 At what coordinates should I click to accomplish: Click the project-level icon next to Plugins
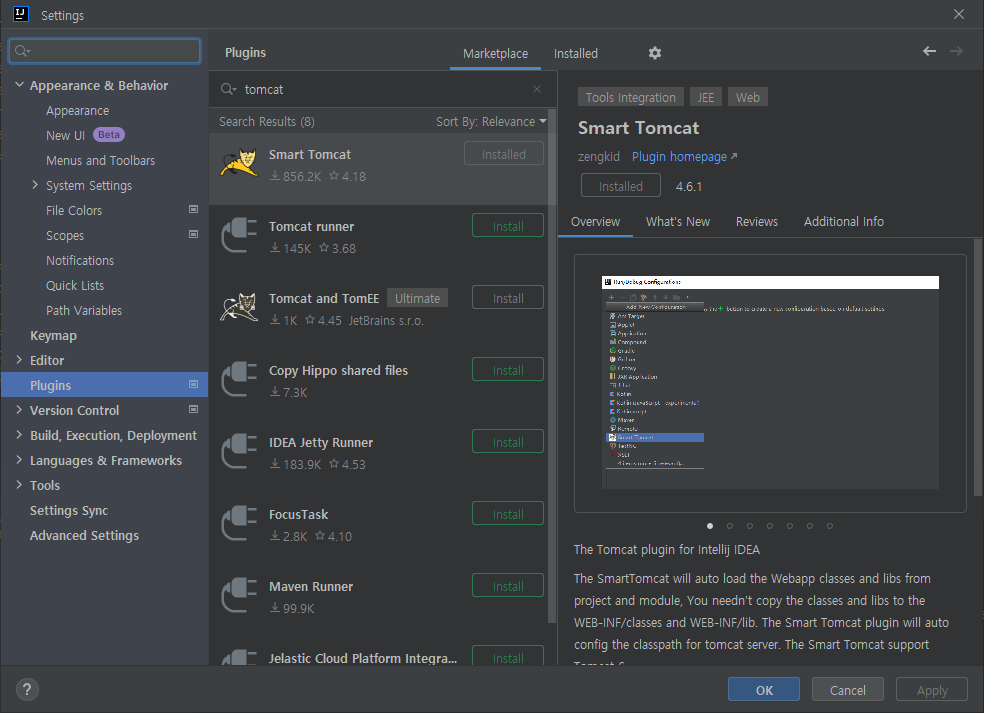point(193,384)
